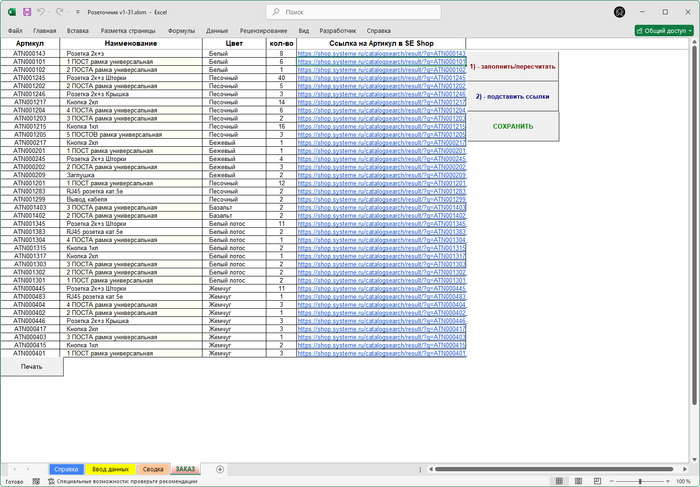Viewport: 700px width, 487px height.
Task: Click the Undo arrow icon
Action: click(x=41, y=12)
